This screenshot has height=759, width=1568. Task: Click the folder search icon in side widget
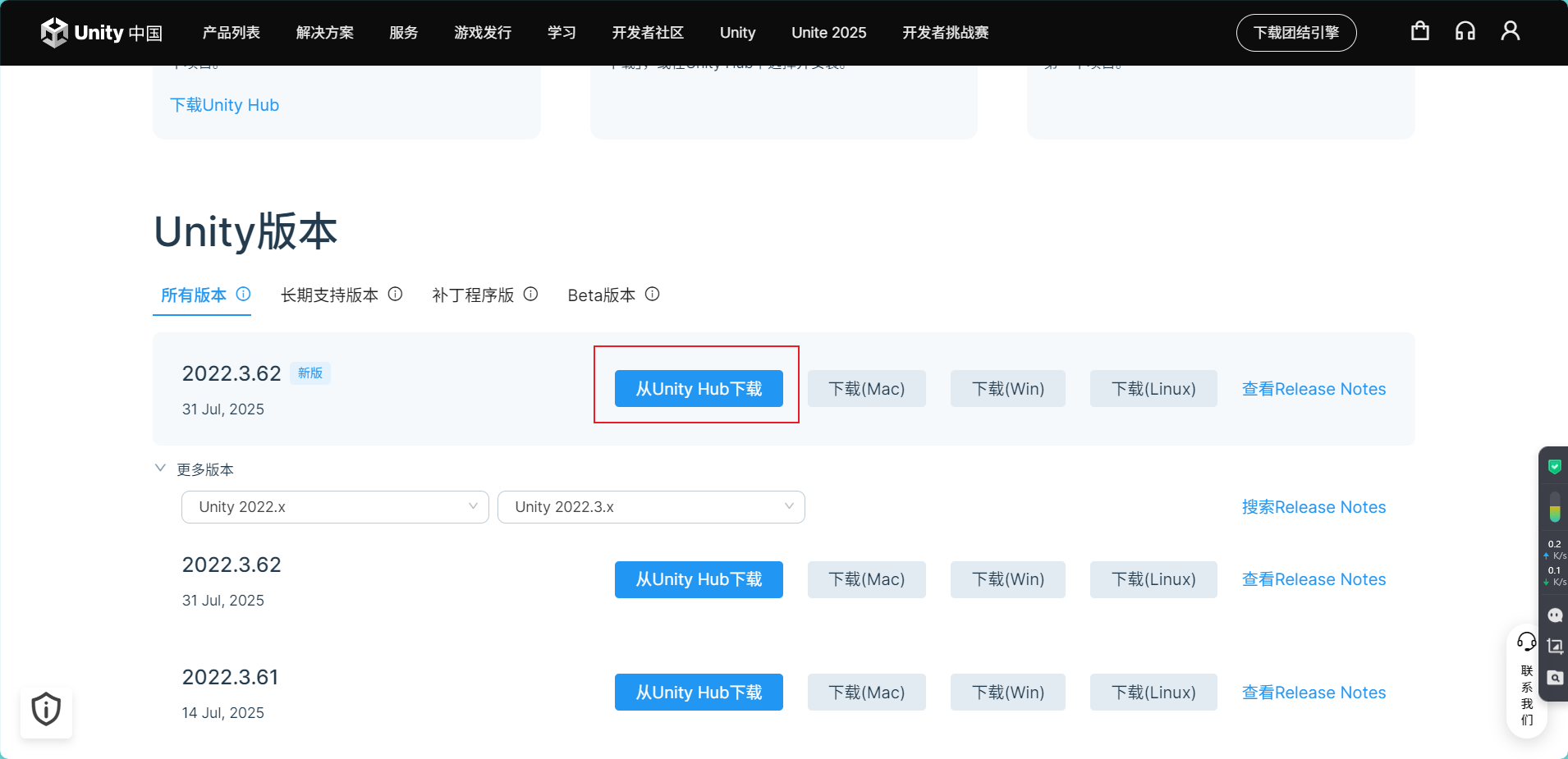1555,678
